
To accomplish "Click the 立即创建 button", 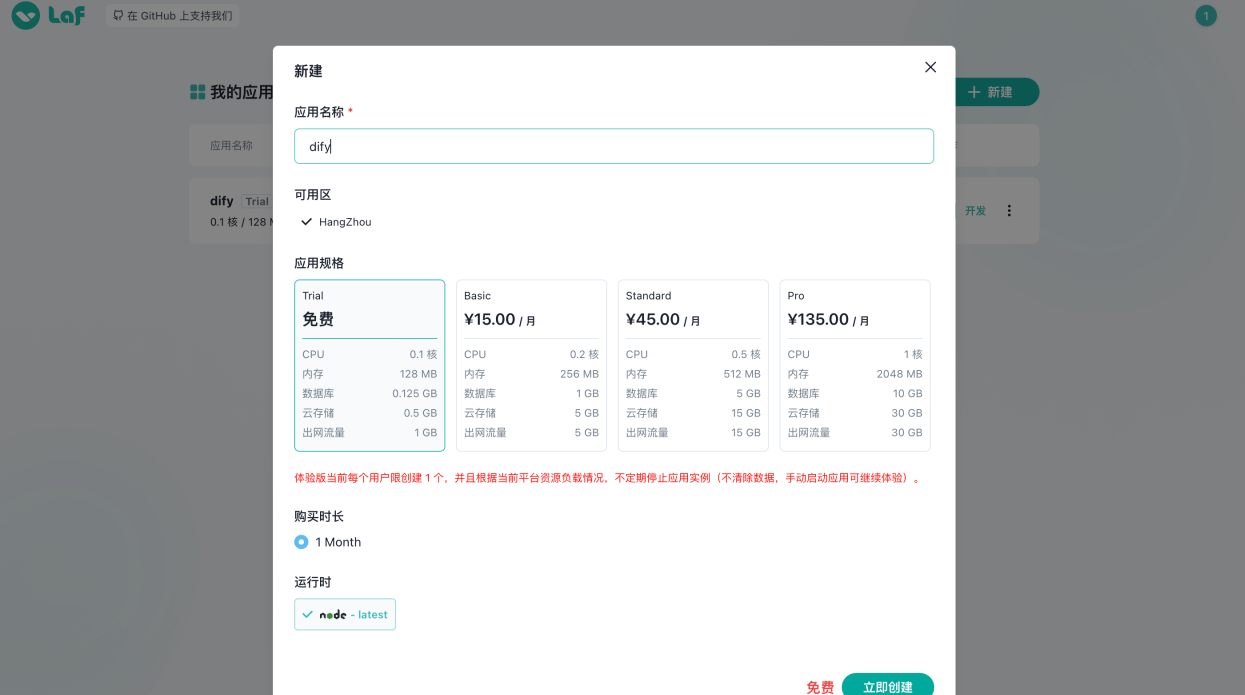I will 888,686.
